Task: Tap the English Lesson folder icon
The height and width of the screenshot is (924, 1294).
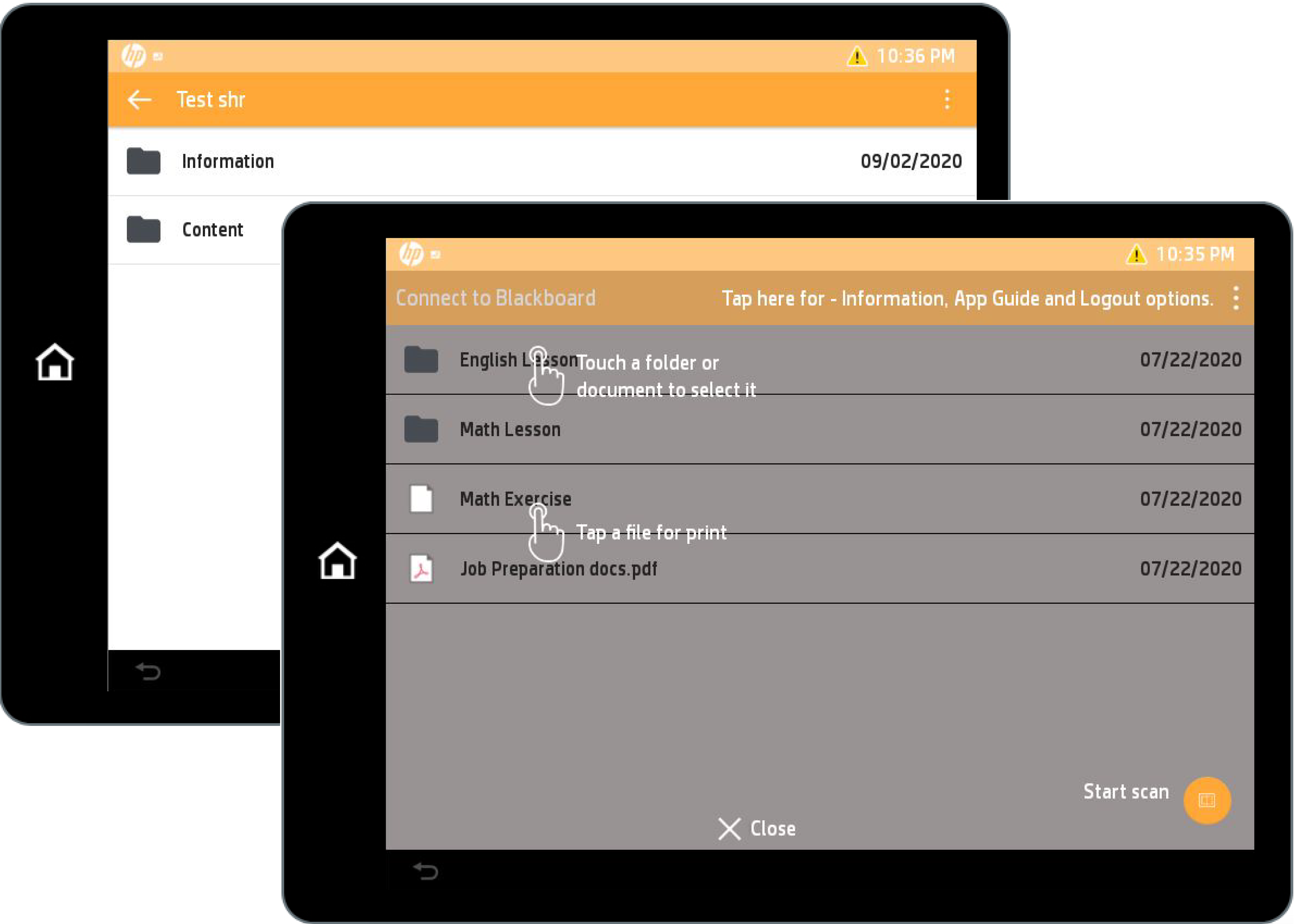Action: coord(421,360)
